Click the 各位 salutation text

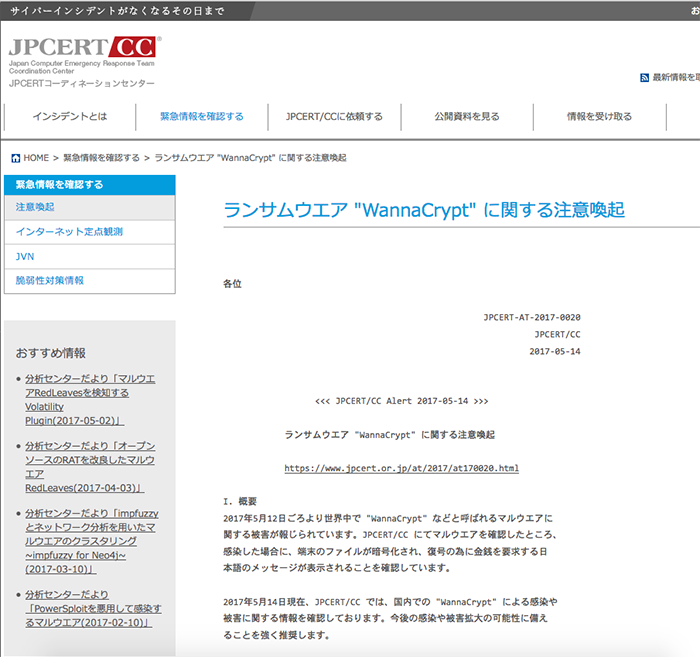232,284
